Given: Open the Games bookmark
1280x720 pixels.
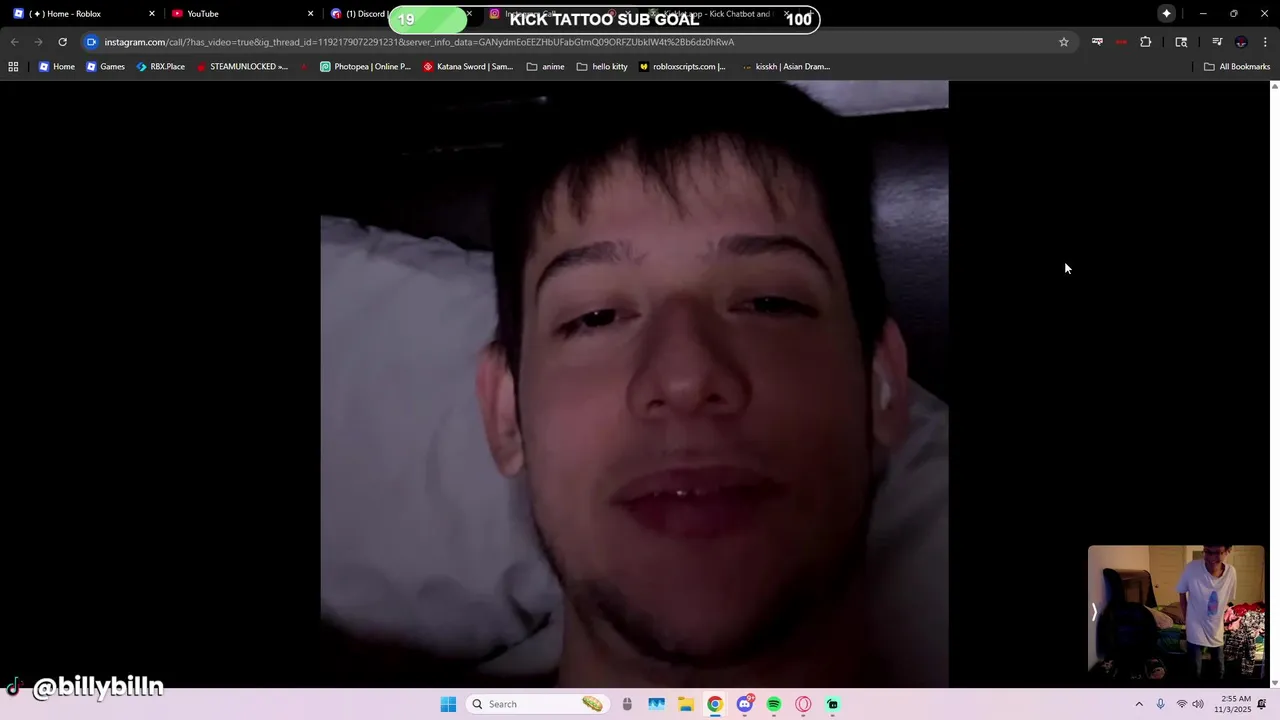Looking at the screenshot, I should point(106,67).
